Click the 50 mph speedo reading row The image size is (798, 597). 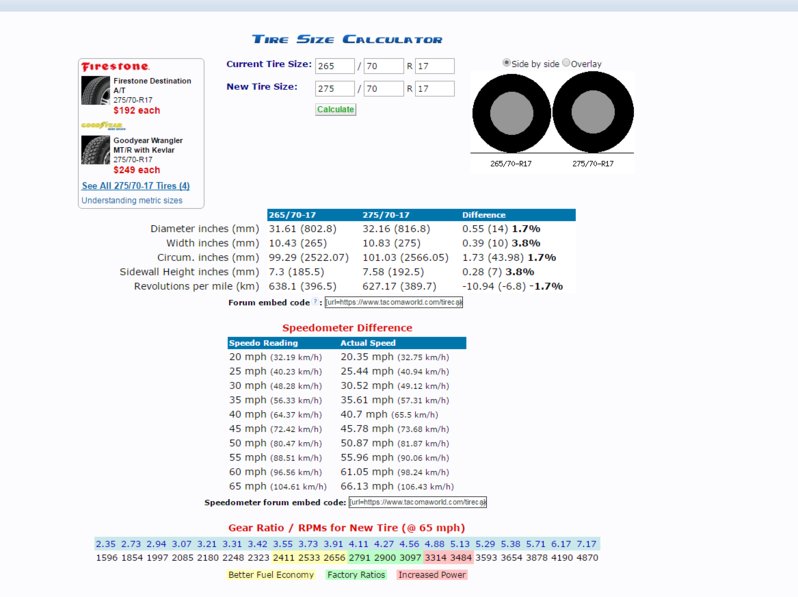click(x=275, y=443)
